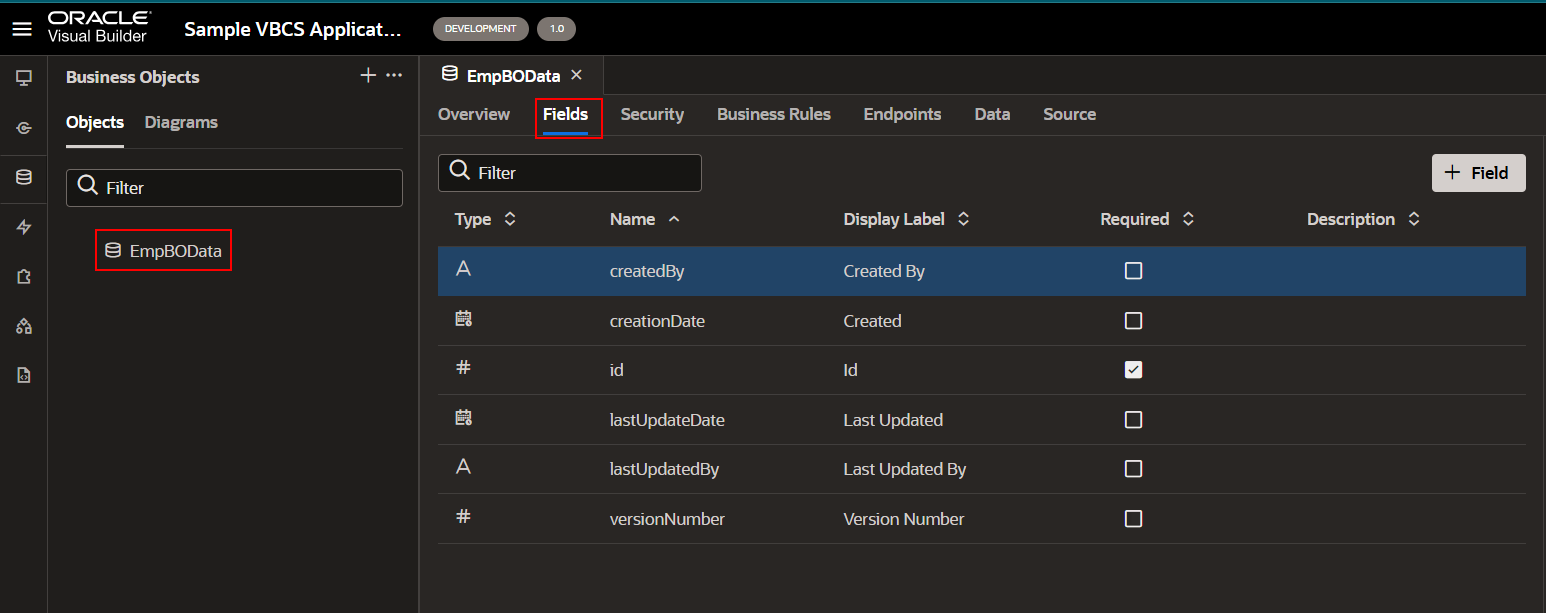Click the database icon on EmpBOData tab

[x=450, y=75]
